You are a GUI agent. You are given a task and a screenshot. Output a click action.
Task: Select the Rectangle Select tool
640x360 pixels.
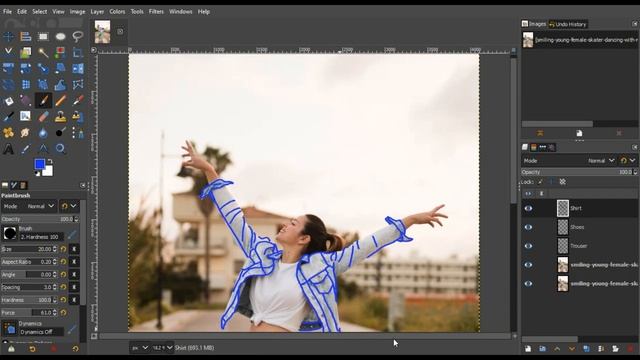click(43, 37)
